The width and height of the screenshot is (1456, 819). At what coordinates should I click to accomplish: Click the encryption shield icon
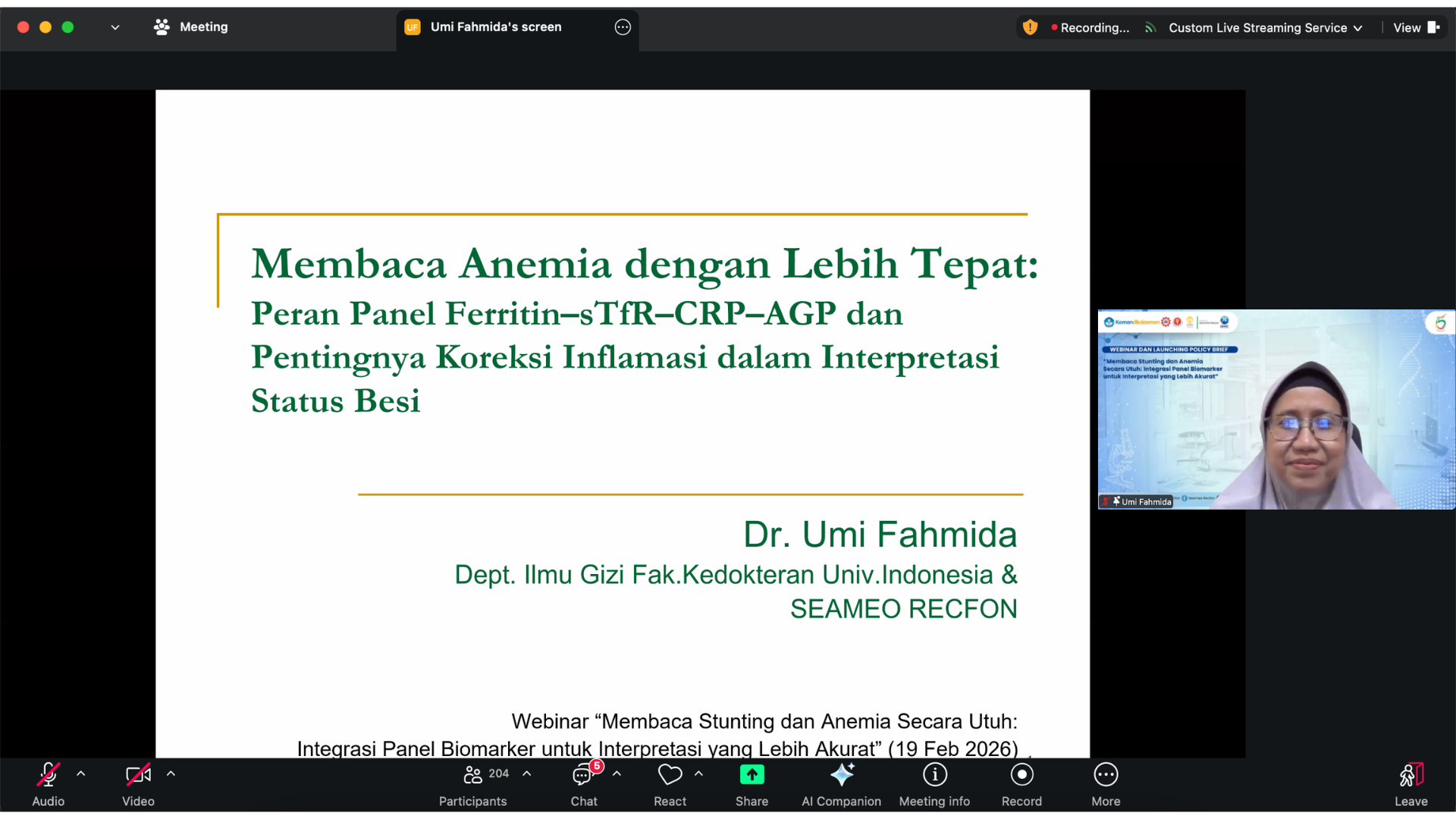point(1030,27)
